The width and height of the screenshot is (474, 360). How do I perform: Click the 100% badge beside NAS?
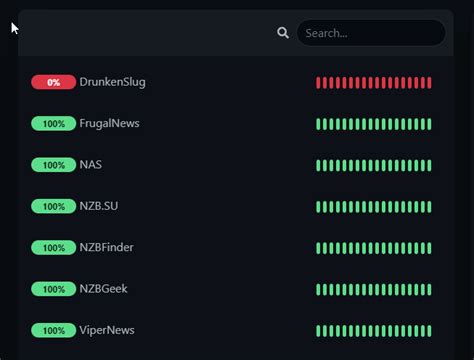[x=54, y=165]
